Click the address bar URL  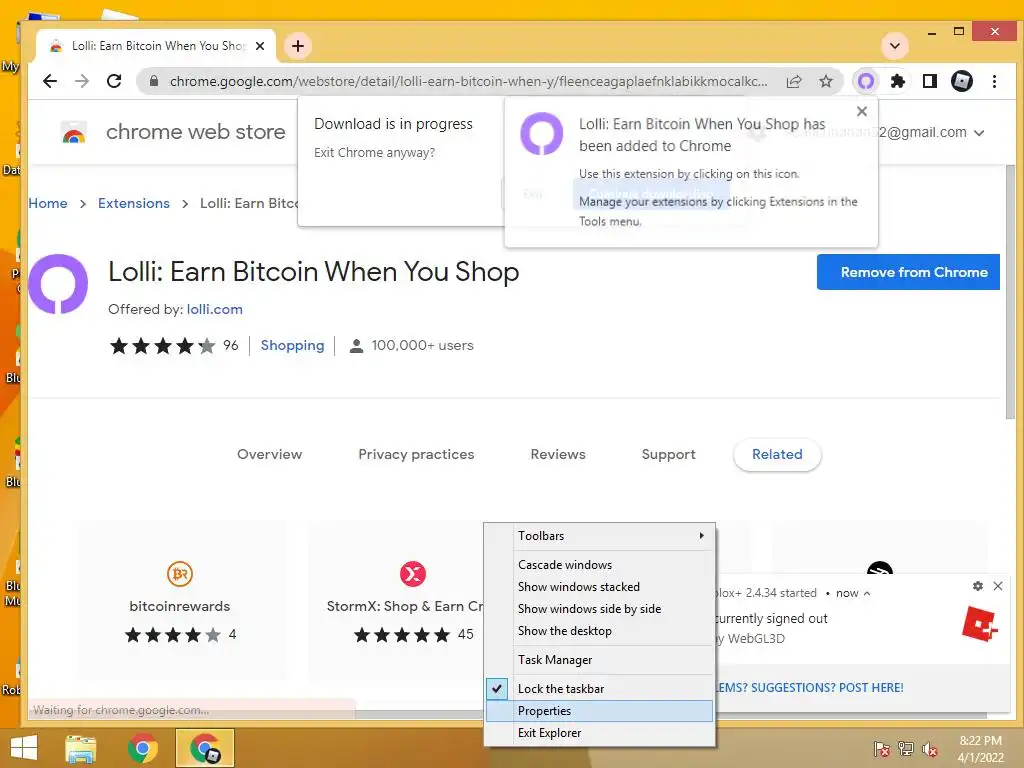468,81
